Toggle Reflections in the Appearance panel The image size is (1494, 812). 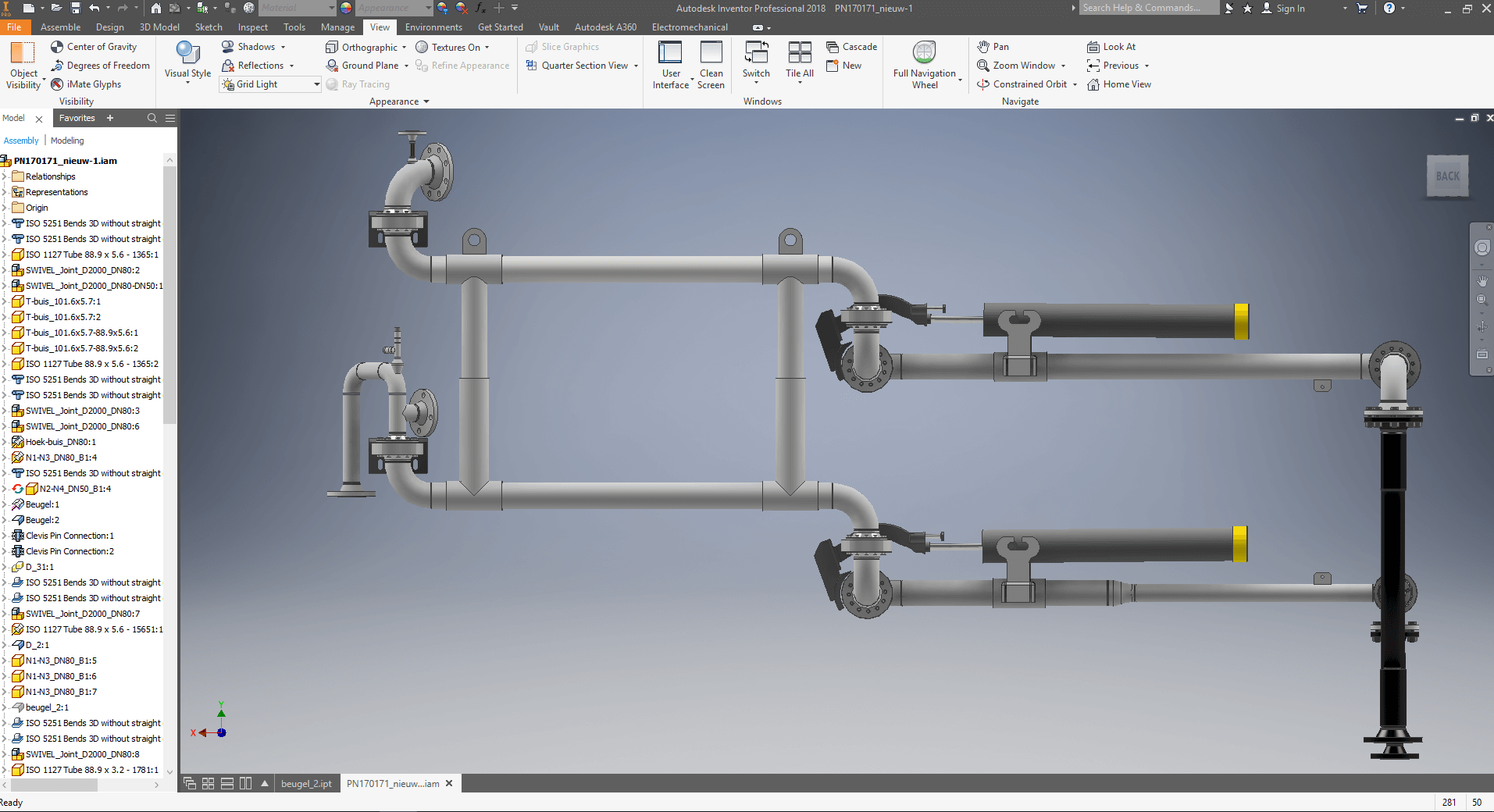point(253,66)
